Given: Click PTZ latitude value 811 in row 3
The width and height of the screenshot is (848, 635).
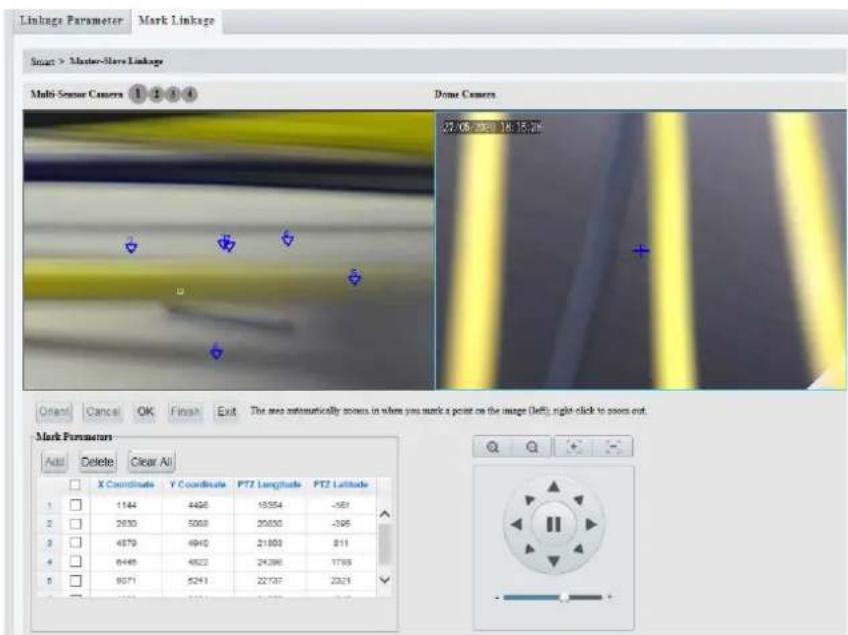Looking at the screenshot, I should click(341, 543).
